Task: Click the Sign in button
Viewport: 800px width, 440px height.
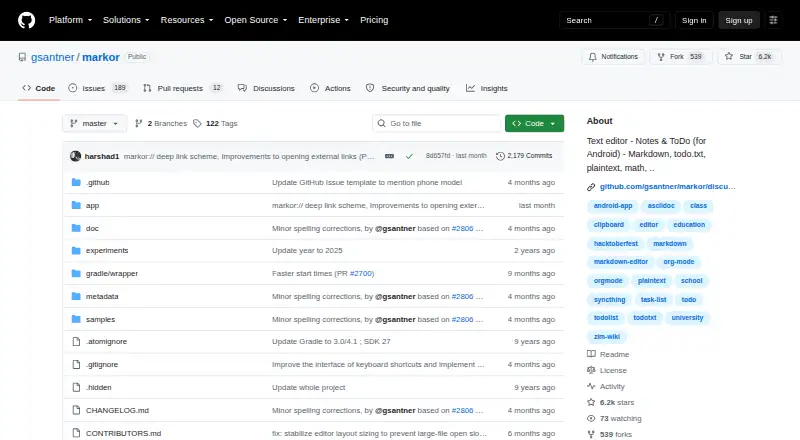Action: click(694, 20)
